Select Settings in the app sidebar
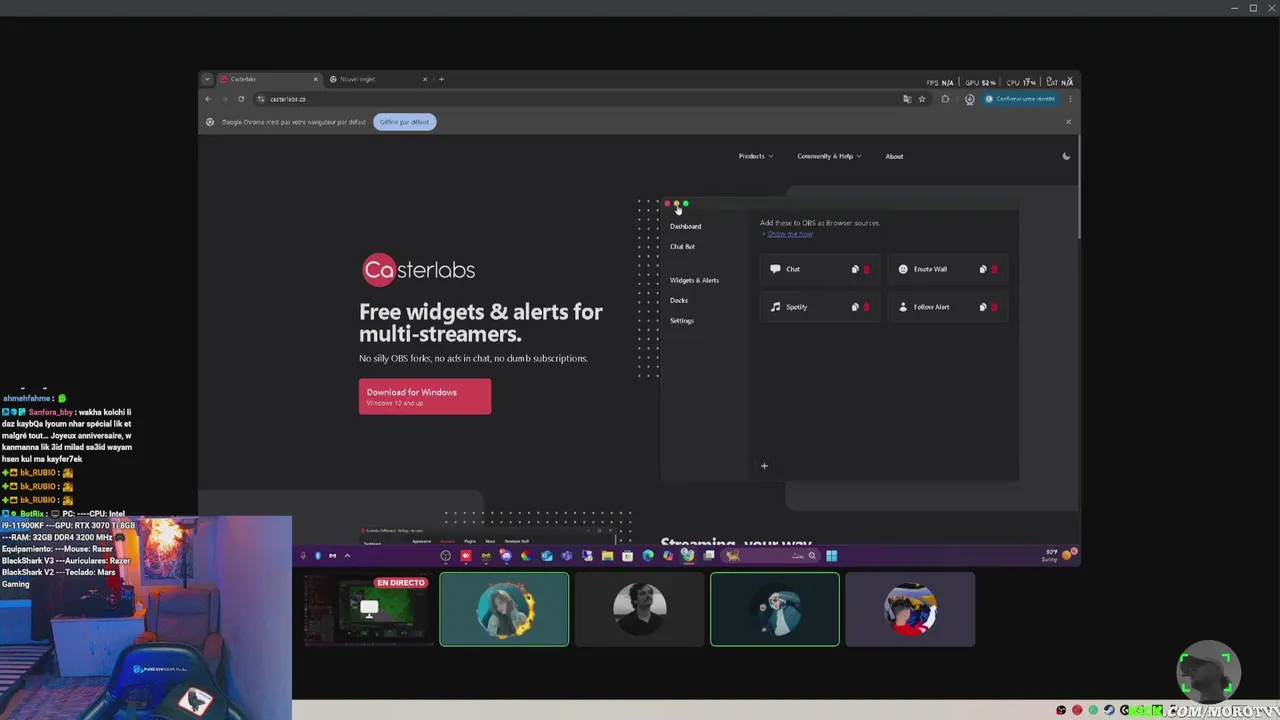 tap(682, 320)
